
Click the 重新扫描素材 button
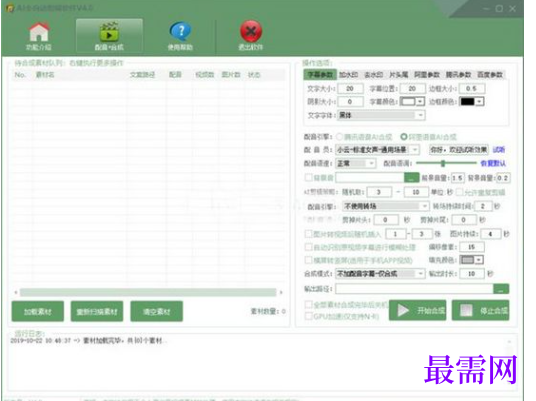97,311
